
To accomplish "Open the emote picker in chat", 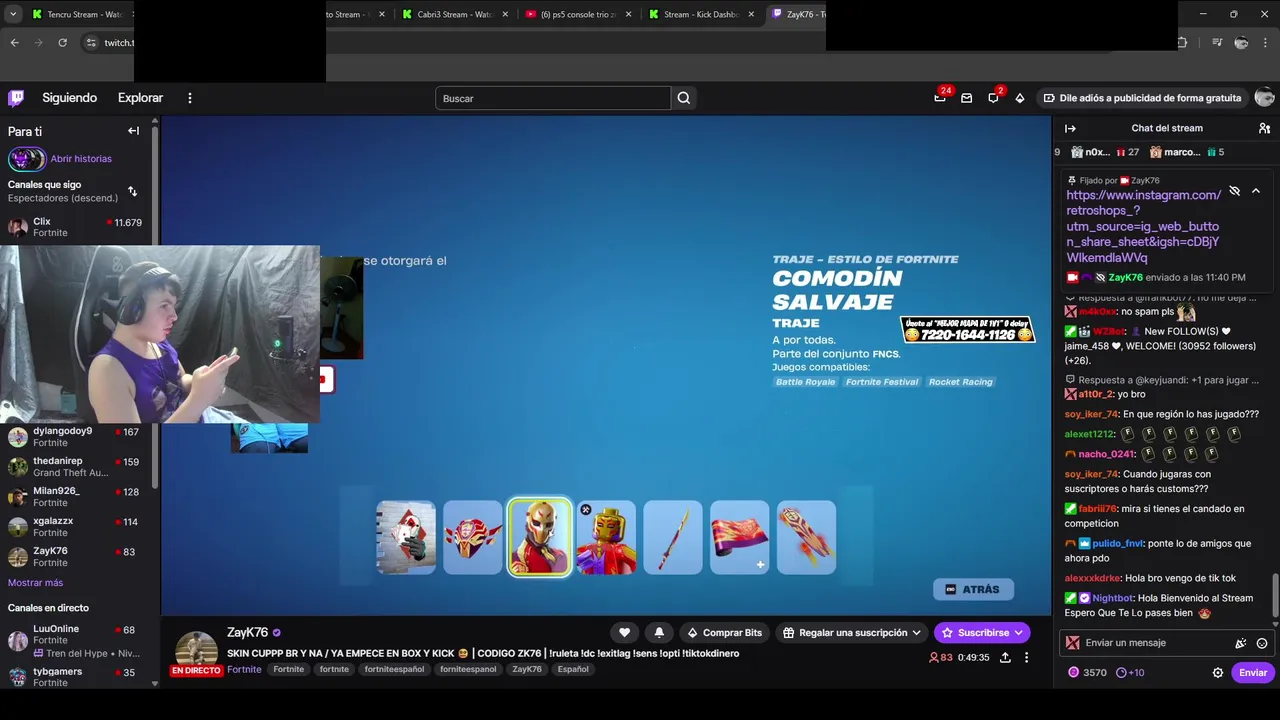I will pyautogui.click(x=1262, y=643).
